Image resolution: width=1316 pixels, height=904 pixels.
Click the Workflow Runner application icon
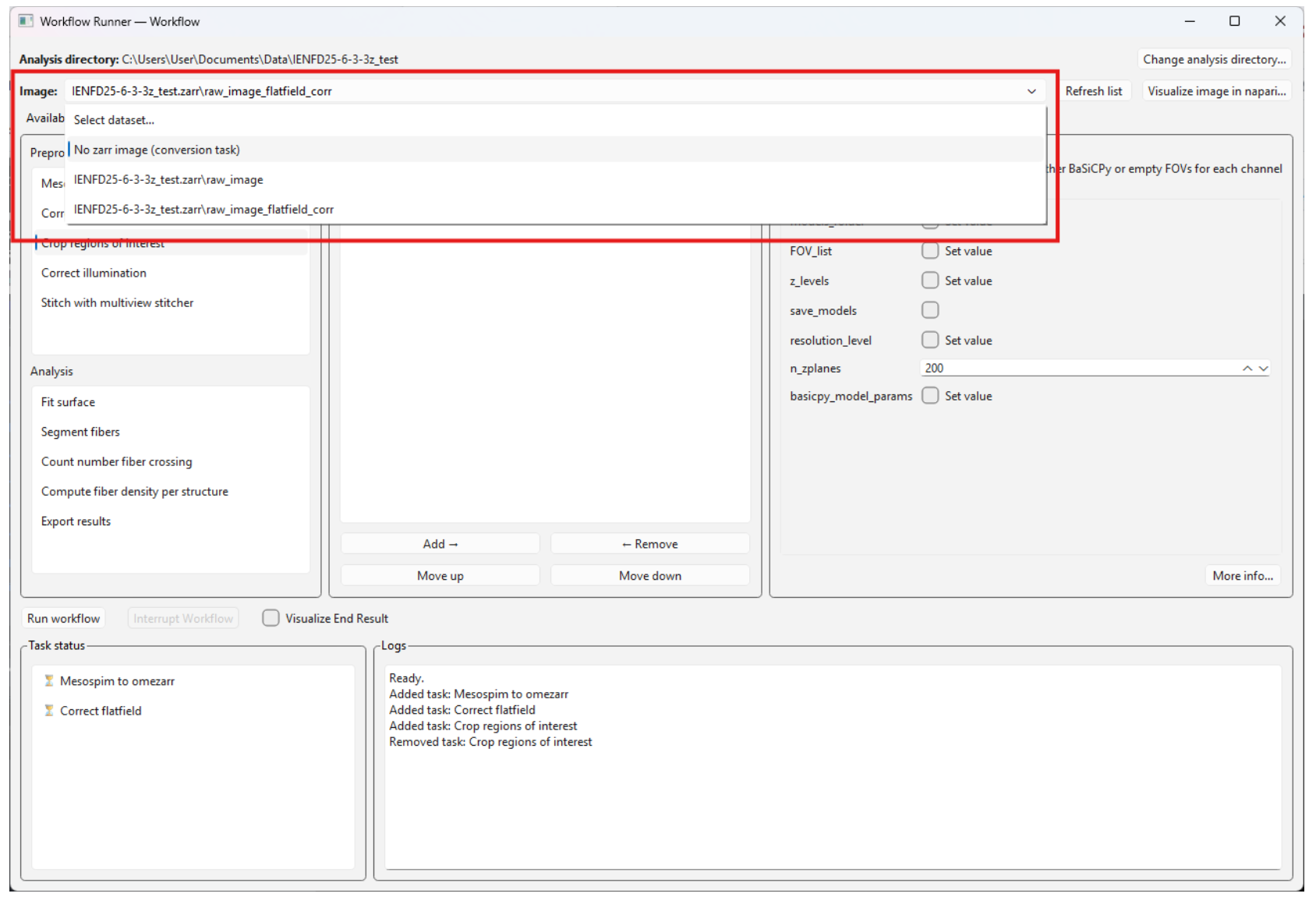click(26, 21)
